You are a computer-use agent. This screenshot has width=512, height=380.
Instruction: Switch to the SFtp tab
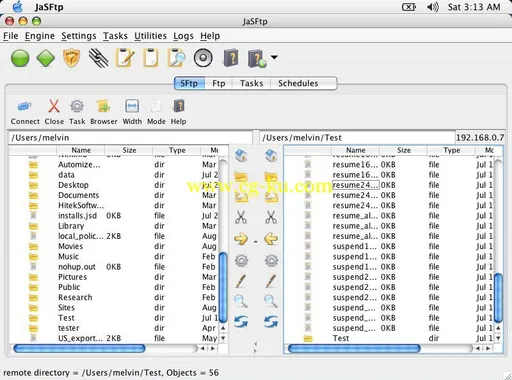[189, 83]
